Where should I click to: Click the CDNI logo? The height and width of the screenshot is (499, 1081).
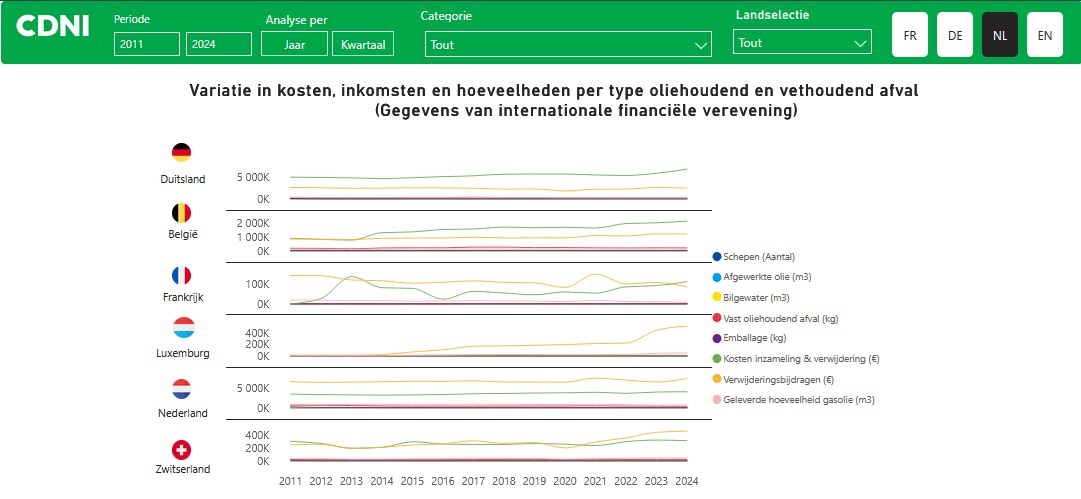[x=53, y=27]
